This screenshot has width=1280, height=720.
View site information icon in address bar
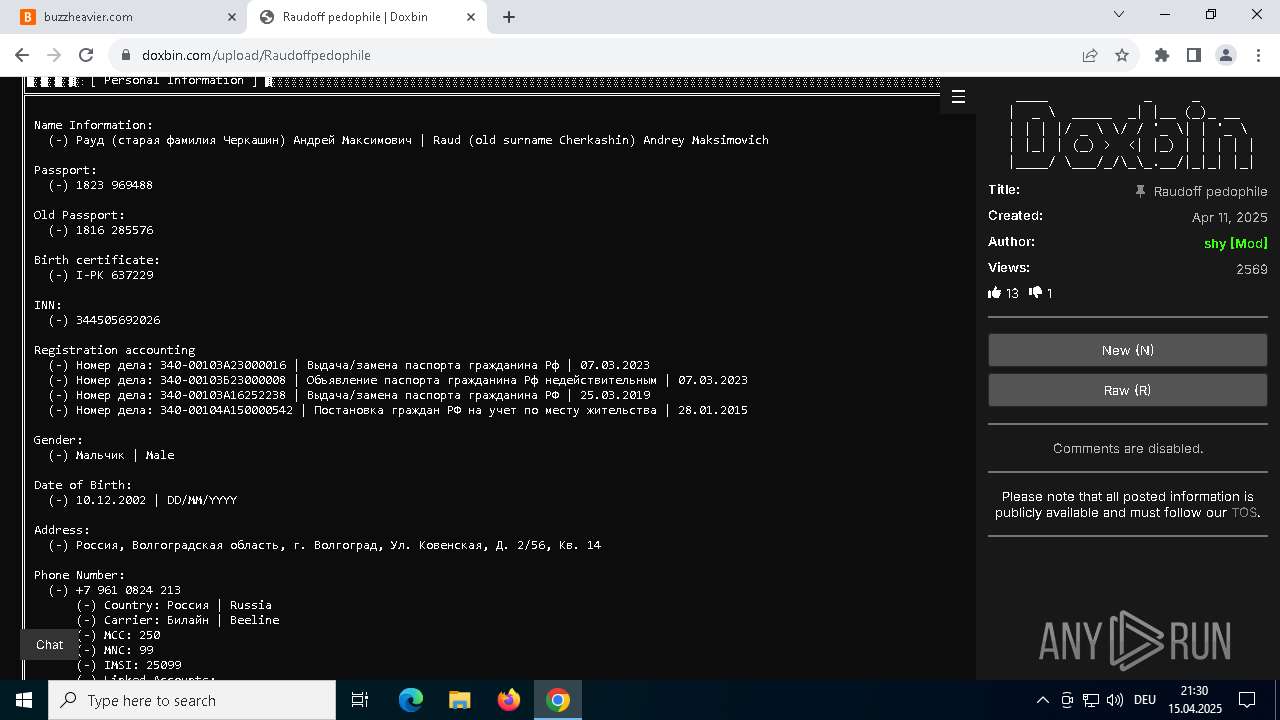click(125, 55)
